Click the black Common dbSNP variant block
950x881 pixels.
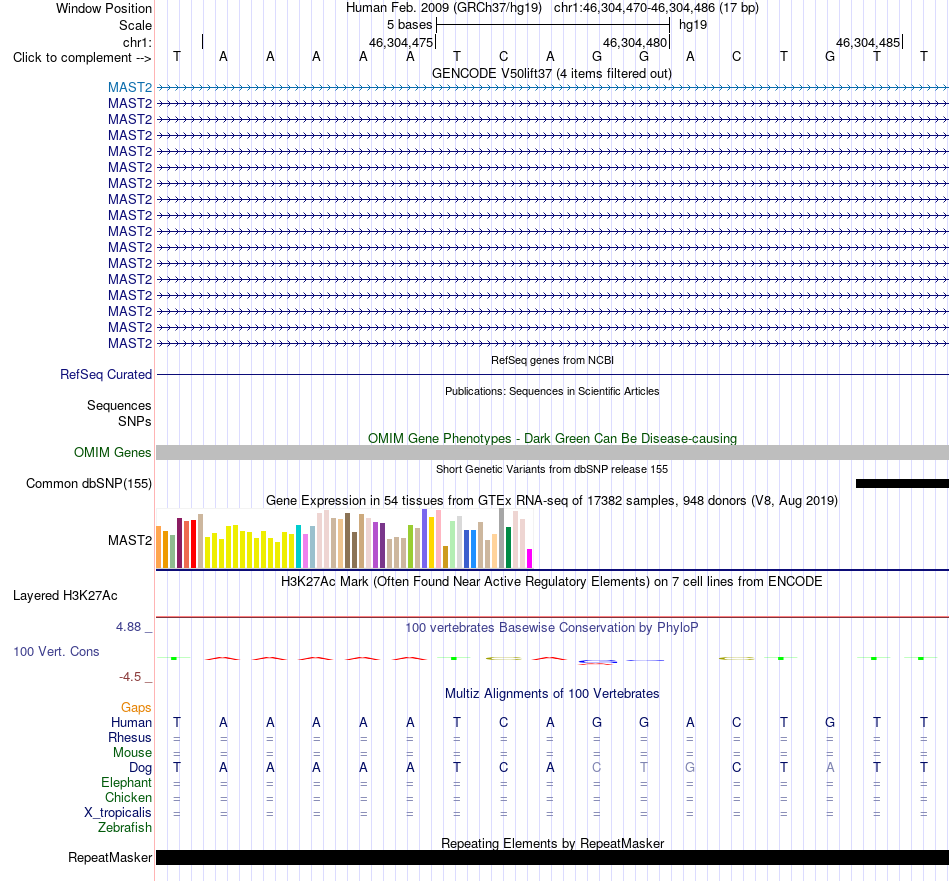(x=902, y=484)
